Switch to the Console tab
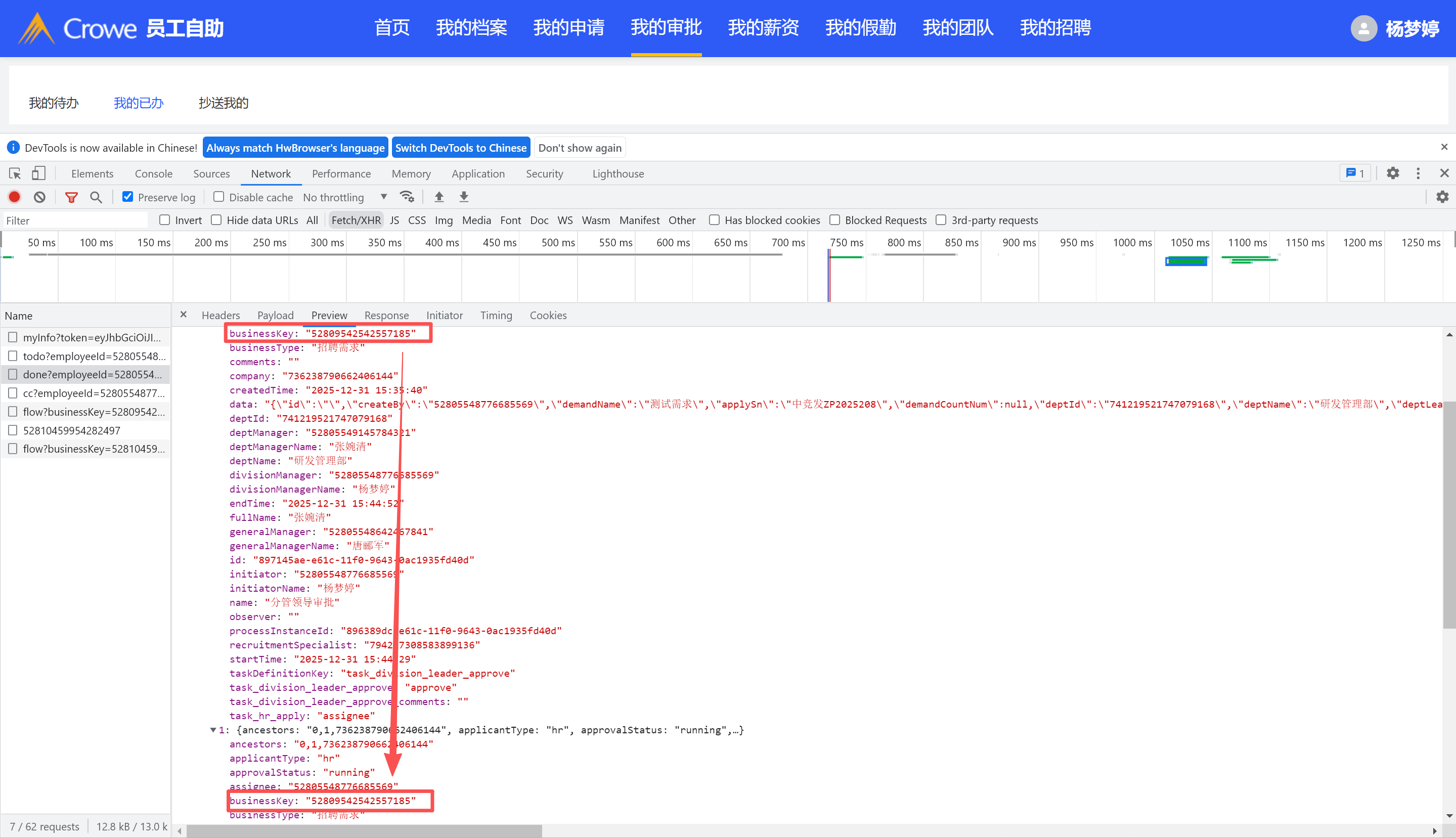This screenshot has width=1456, height=838. [x=153, y=174]
